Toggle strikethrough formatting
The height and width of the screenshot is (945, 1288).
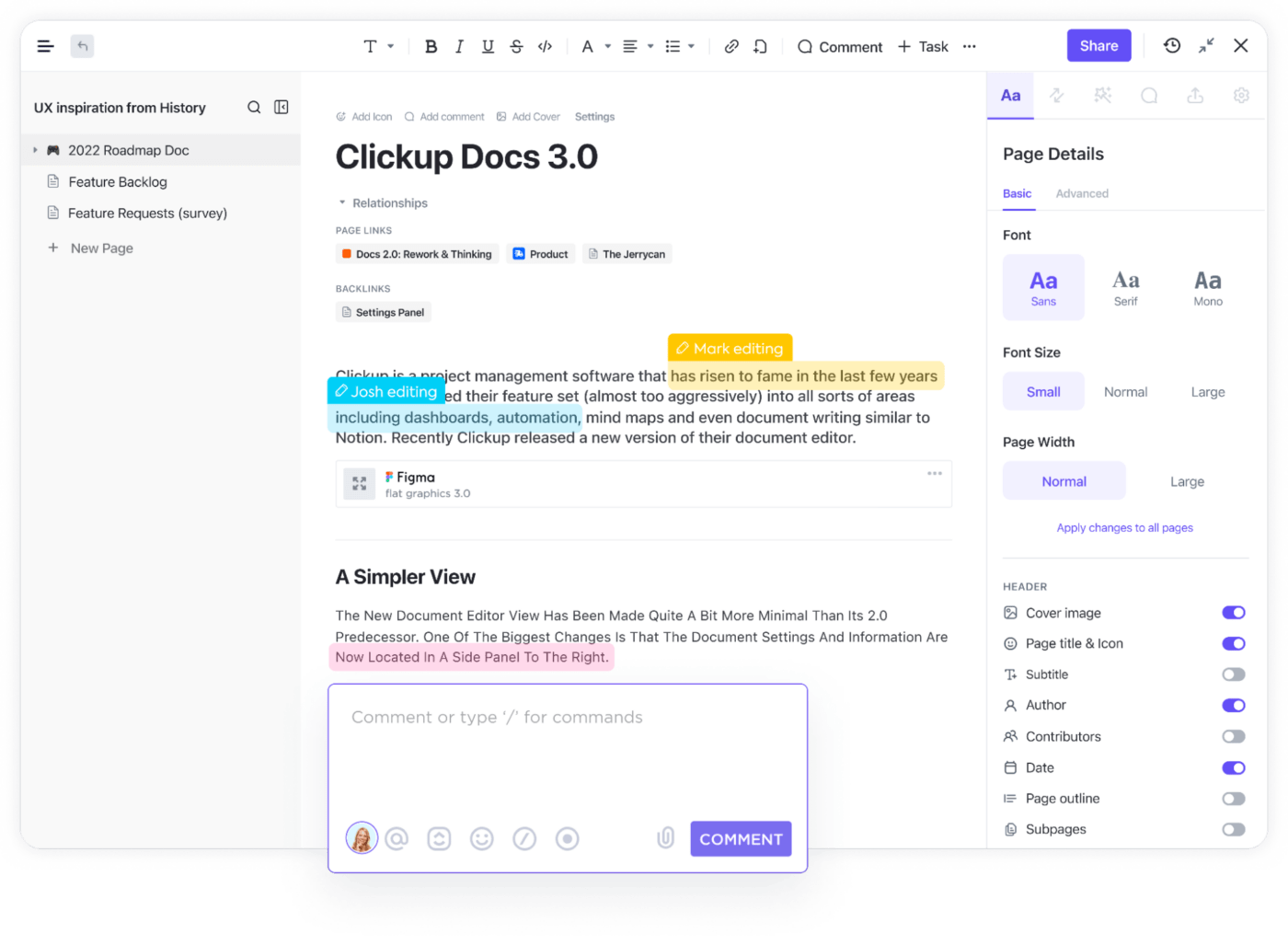[x=516, y=47]
